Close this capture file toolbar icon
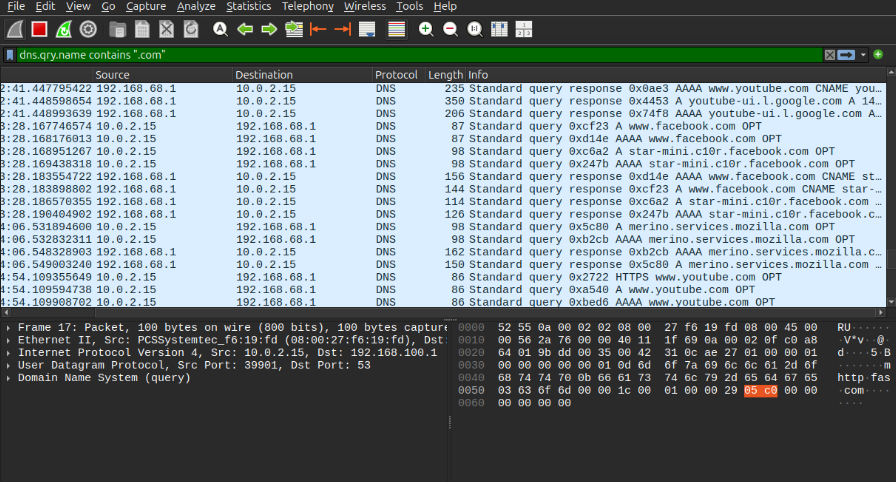This screenshot has height=482, width=896. coord(166,29)
